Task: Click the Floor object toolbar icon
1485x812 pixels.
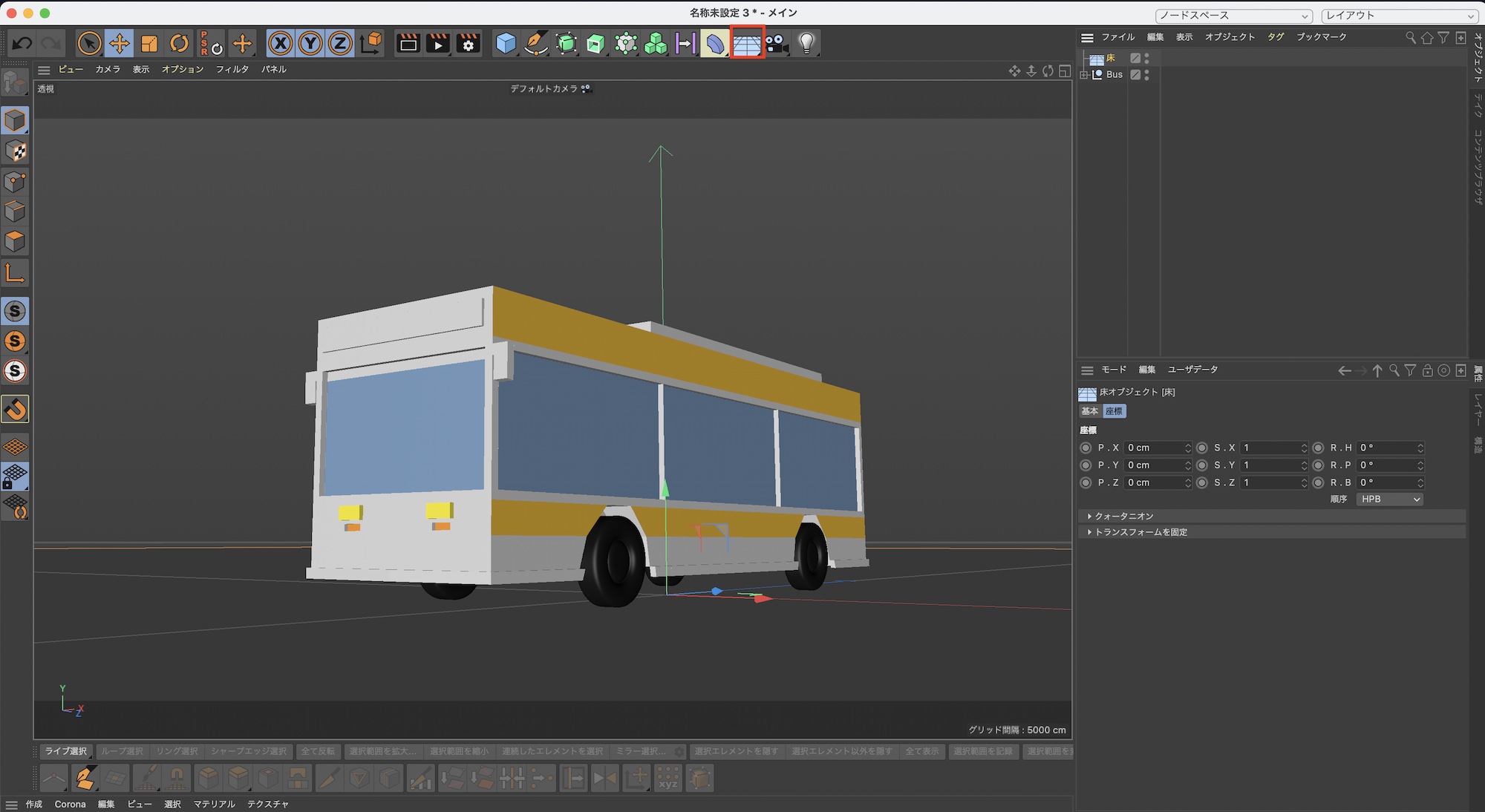Action: coord(746,44)
